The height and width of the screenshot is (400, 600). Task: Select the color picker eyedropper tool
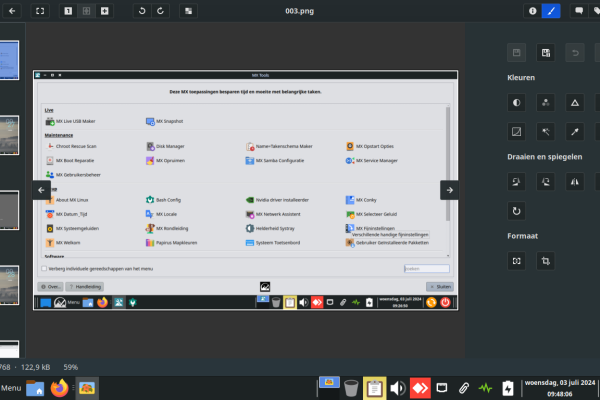point(574,131)
